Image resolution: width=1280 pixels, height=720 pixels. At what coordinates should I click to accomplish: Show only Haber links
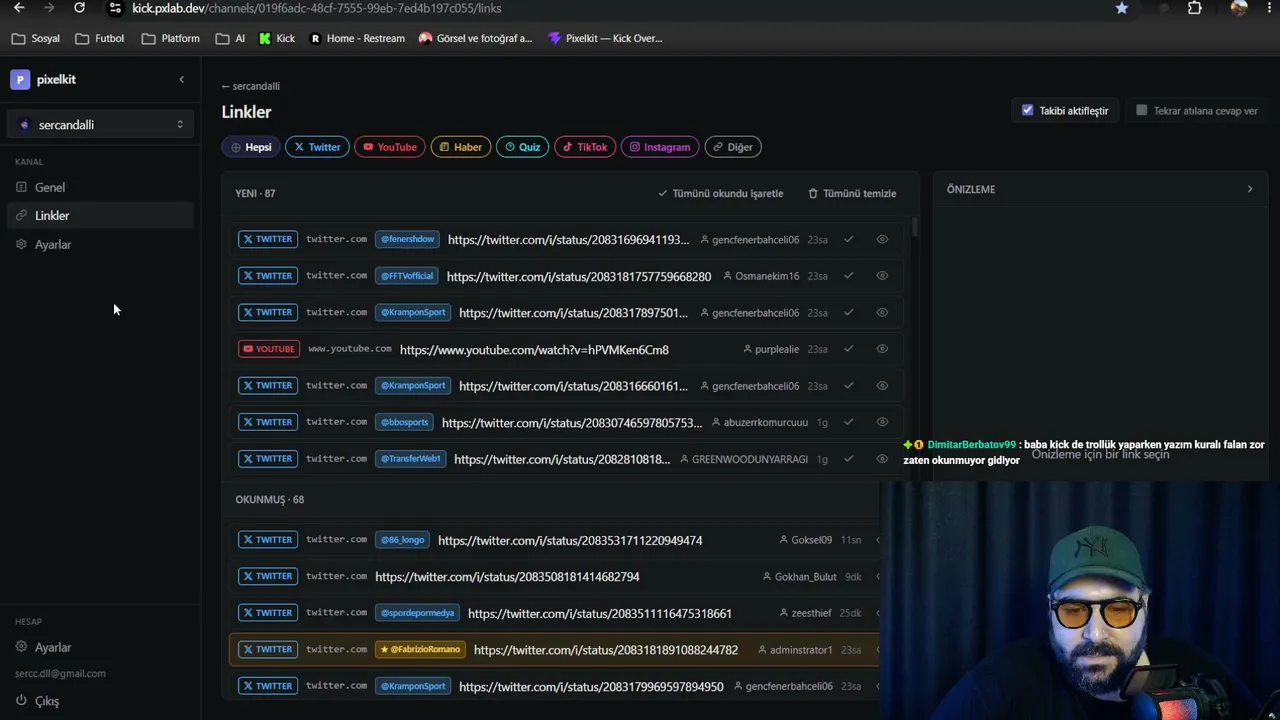(x=461, y=147)
